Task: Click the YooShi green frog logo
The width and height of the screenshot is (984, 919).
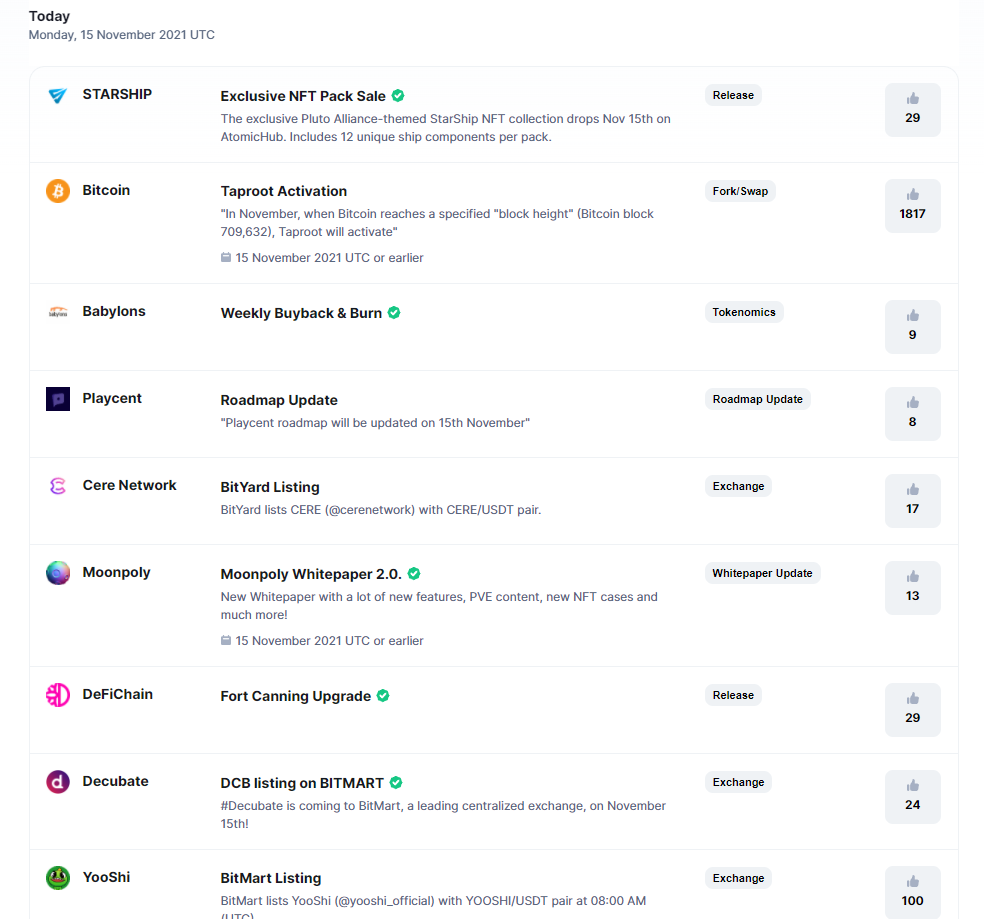Action: (x=58, y=878)
